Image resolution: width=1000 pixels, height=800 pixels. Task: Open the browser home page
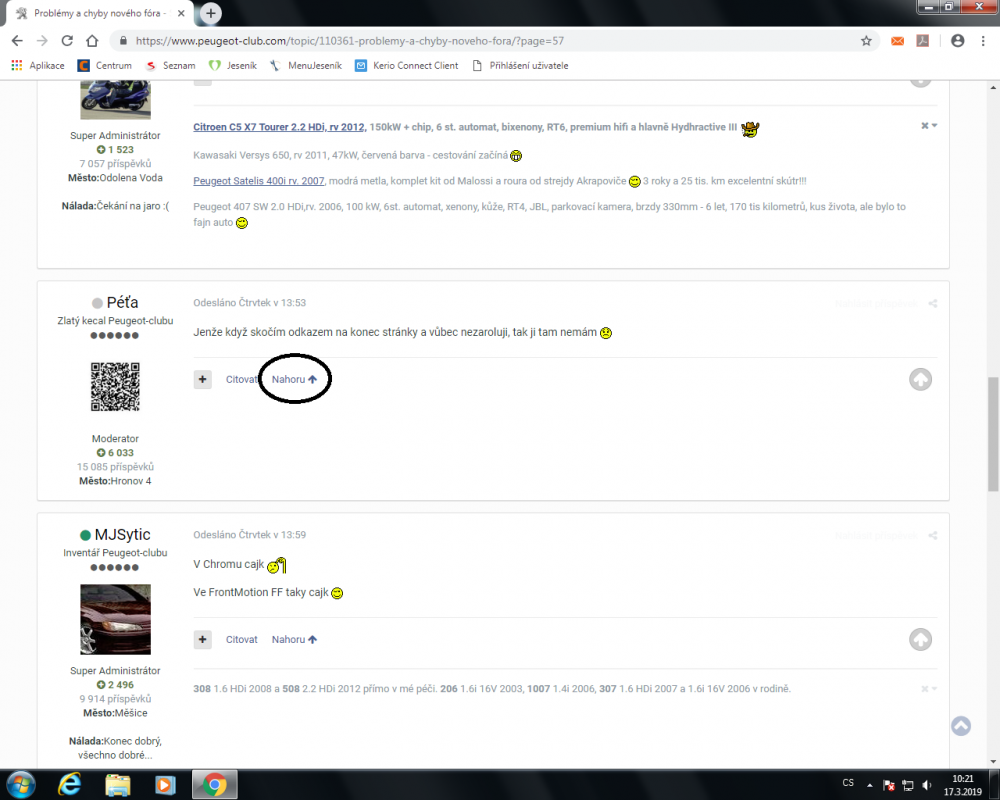[92, 41]
